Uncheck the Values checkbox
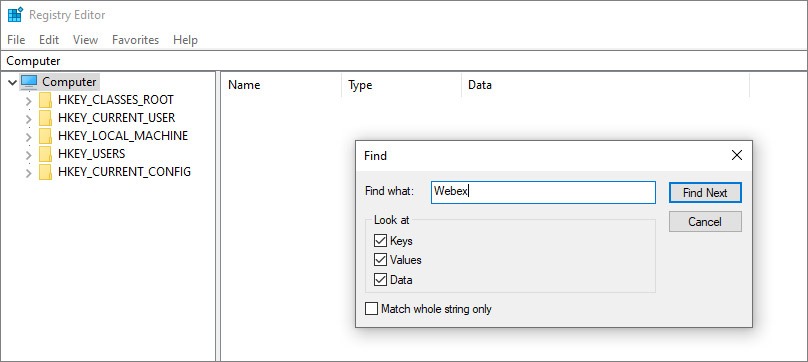Image resolution: width=808 pixels, height=362 pixels. 380,260
